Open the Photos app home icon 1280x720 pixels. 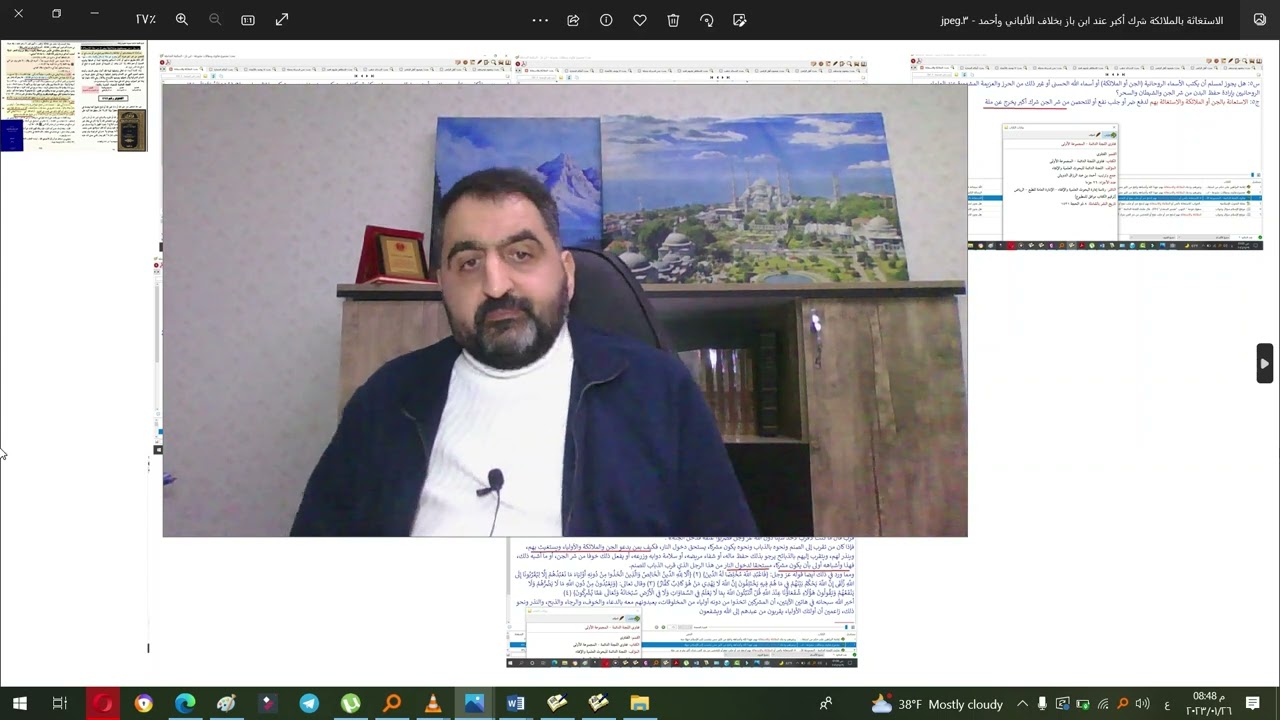pos(1260,20)
